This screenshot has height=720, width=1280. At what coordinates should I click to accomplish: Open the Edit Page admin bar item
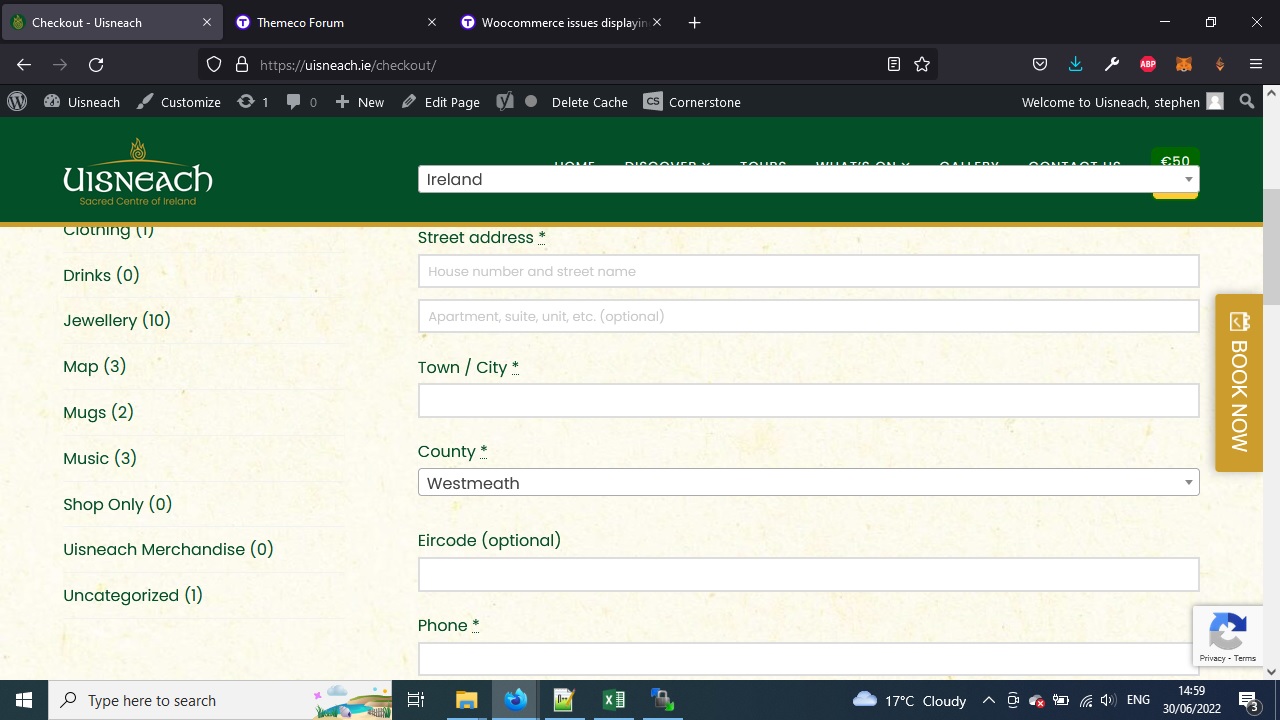441,102
